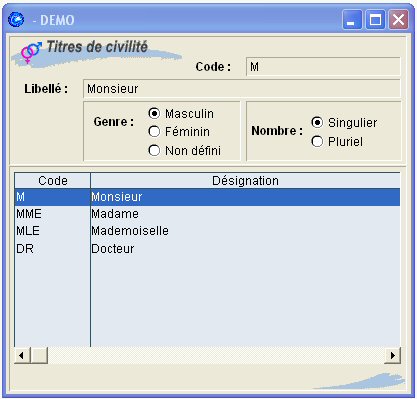Set Nombre to Singulier
This screenshot has width=417, height=399.
pyautogui.click(x=317, y=122)
